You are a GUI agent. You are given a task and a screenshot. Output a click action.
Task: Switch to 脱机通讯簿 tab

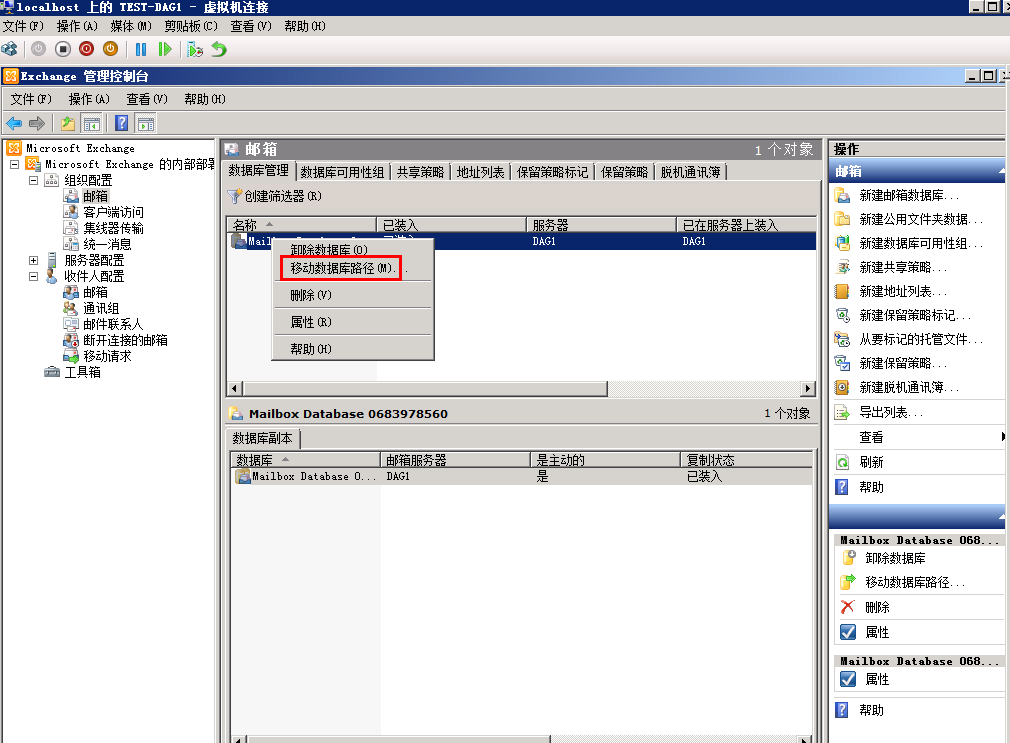click(x=690, y=172)
